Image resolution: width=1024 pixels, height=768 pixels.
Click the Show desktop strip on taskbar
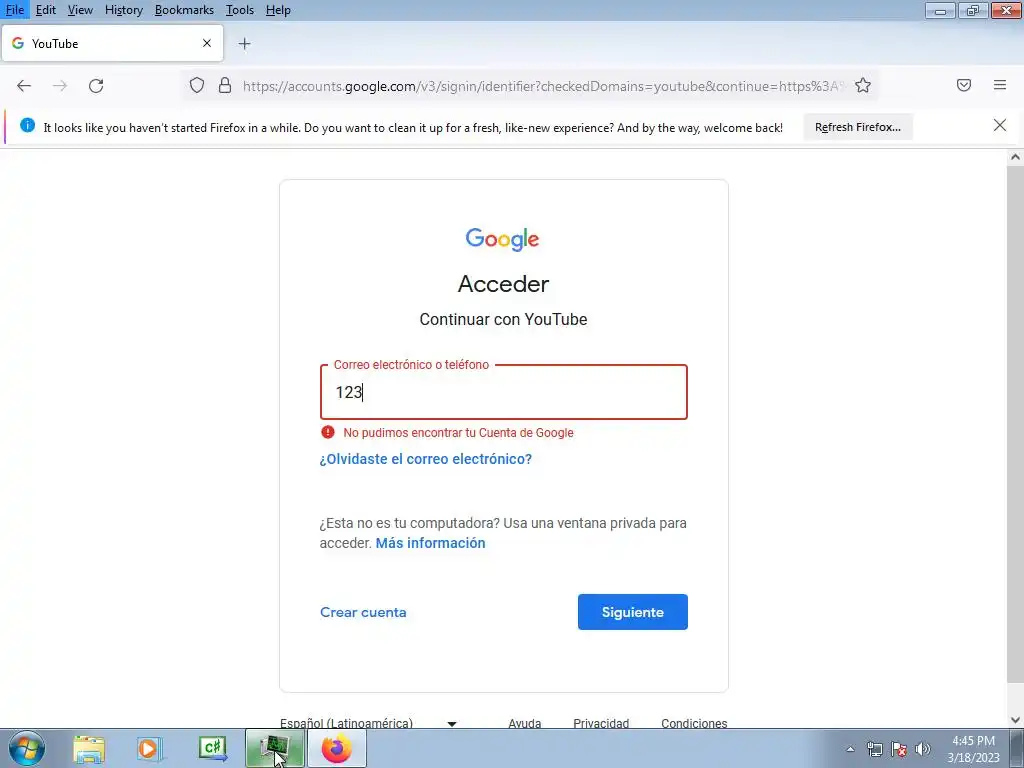pos(1017,748)
